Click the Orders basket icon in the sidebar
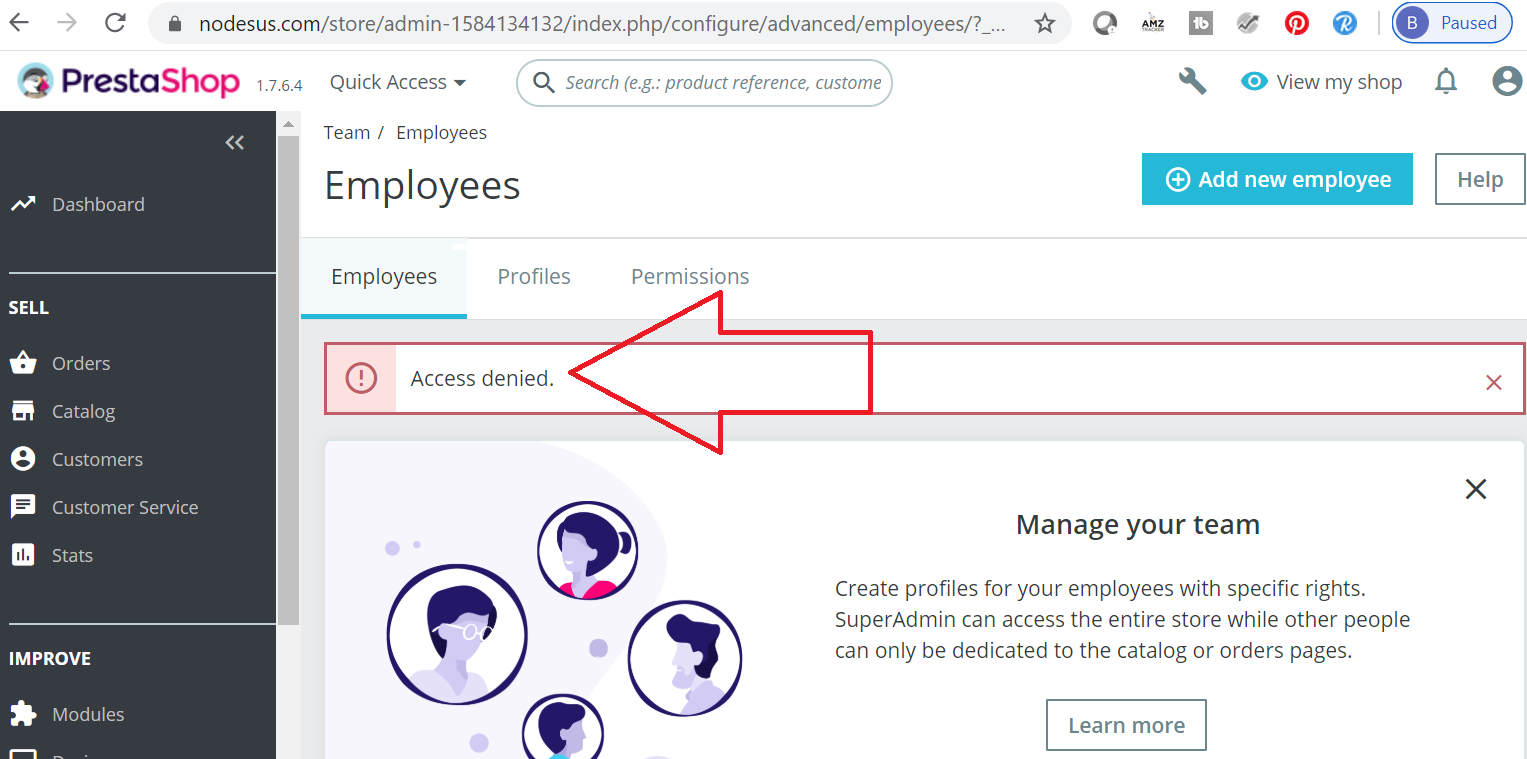1527x759 pixels. point(23,363)
